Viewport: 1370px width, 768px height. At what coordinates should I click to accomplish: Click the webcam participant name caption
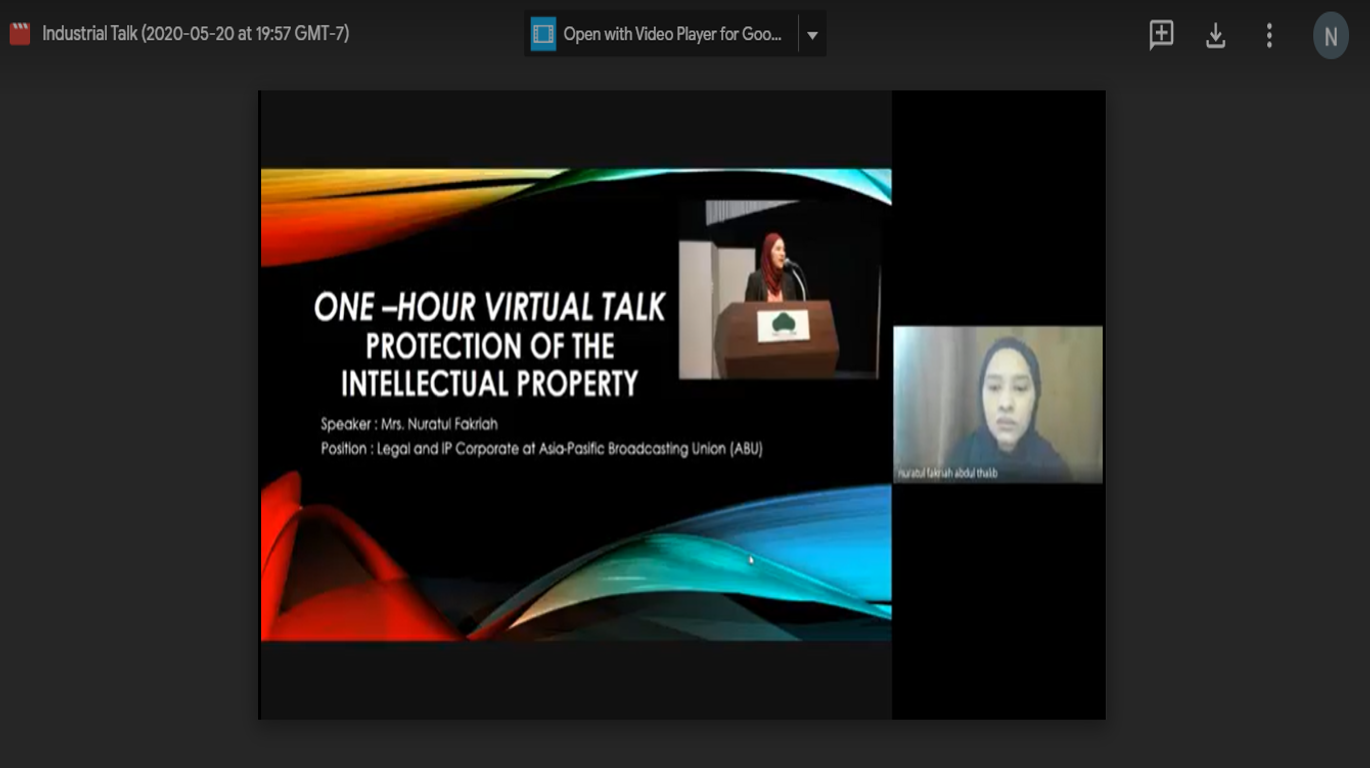tap(948, 473)
